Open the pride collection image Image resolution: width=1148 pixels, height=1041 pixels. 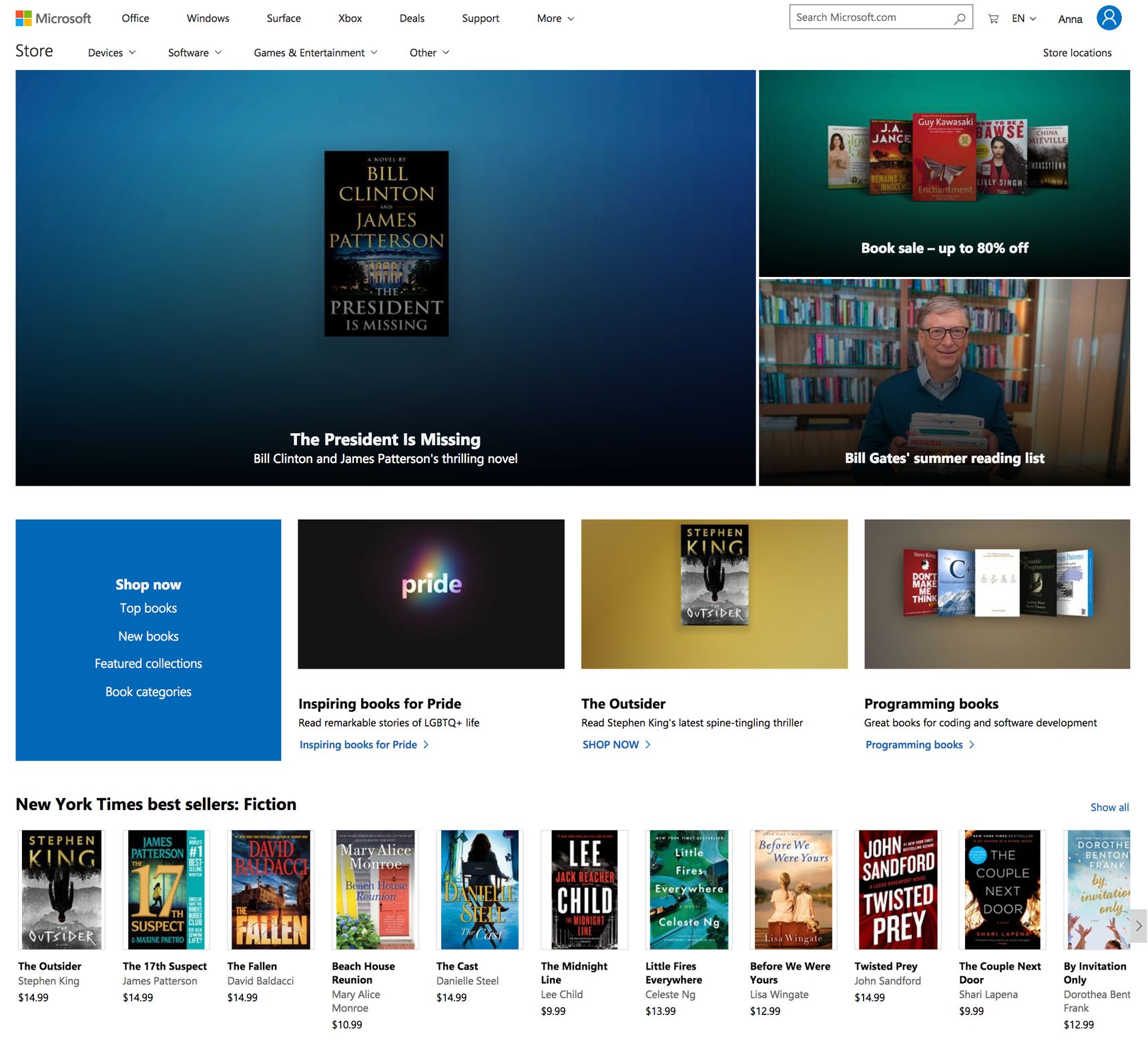[x=431, y=594]
